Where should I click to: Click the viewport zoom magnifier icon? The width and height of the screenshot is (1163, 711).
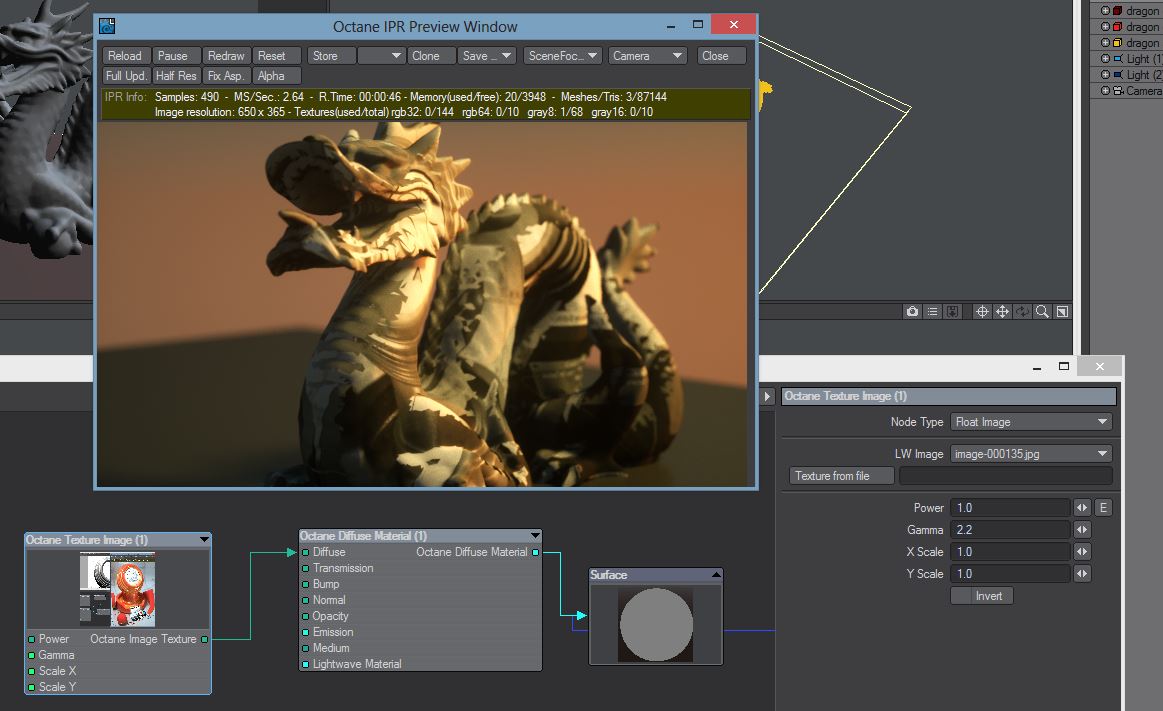tap(1042, 311)
